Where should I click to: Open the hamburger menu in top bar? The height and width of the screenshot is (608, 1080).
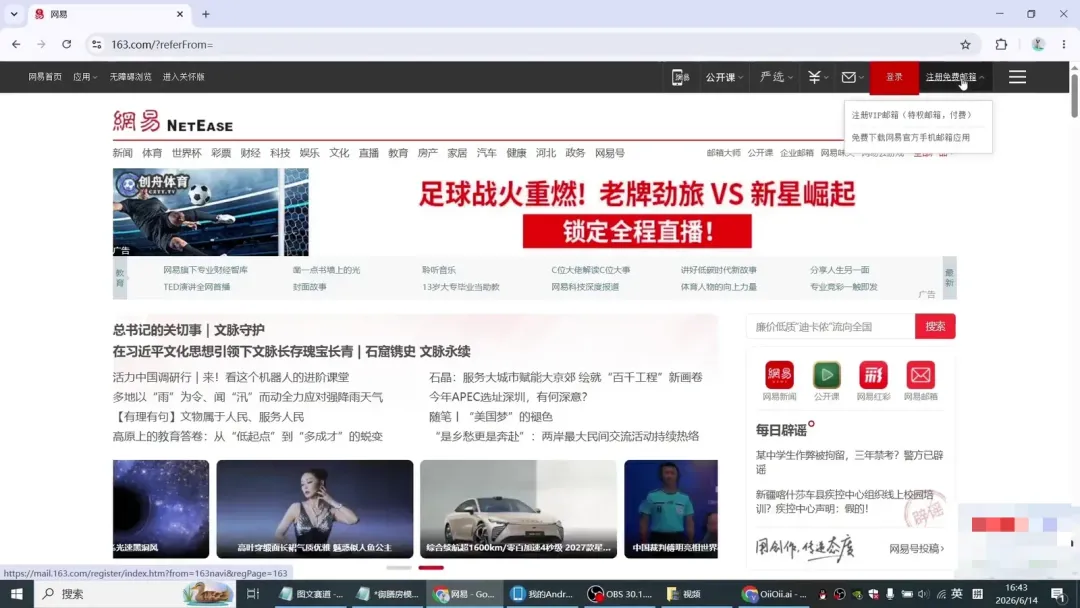[x=1017, y=77]
